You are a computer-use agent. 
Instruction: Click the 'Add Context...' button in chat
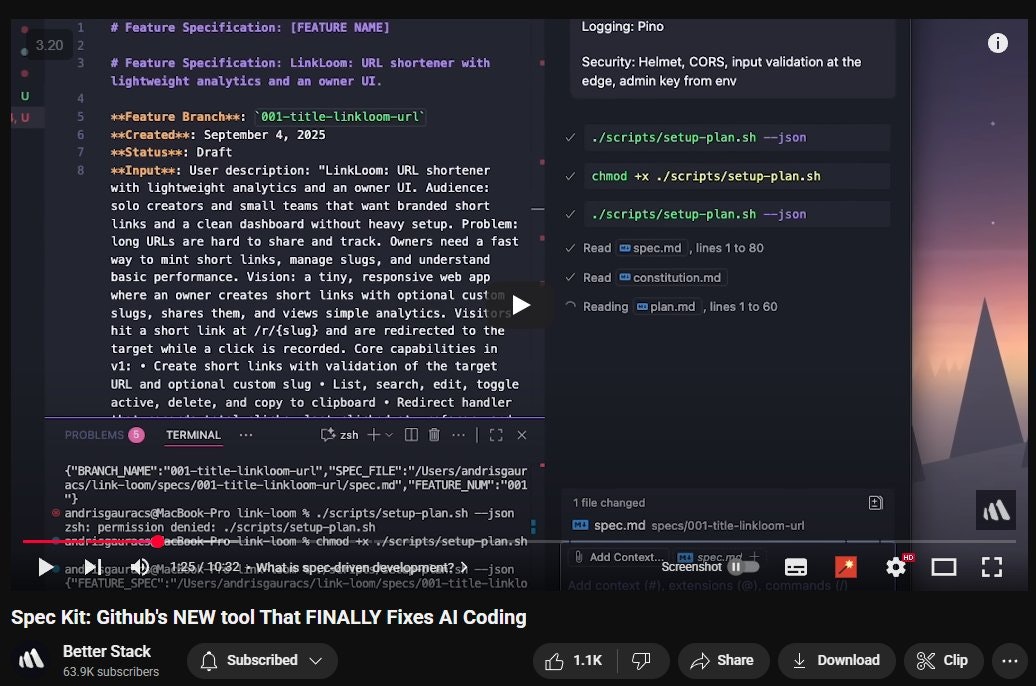(x=618, y=557)
